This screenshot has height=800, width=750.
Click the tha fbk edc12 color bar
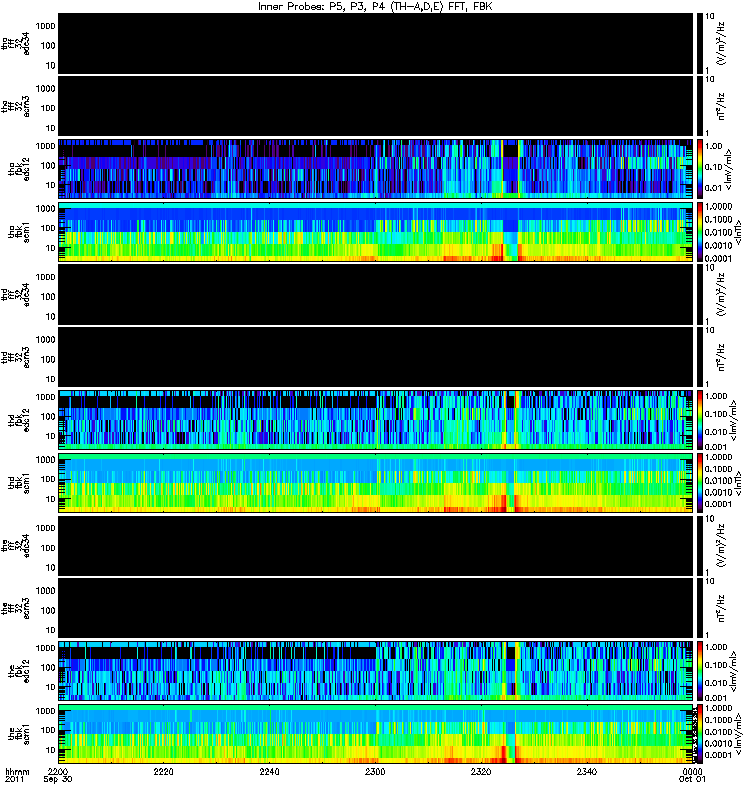[699, 168]
